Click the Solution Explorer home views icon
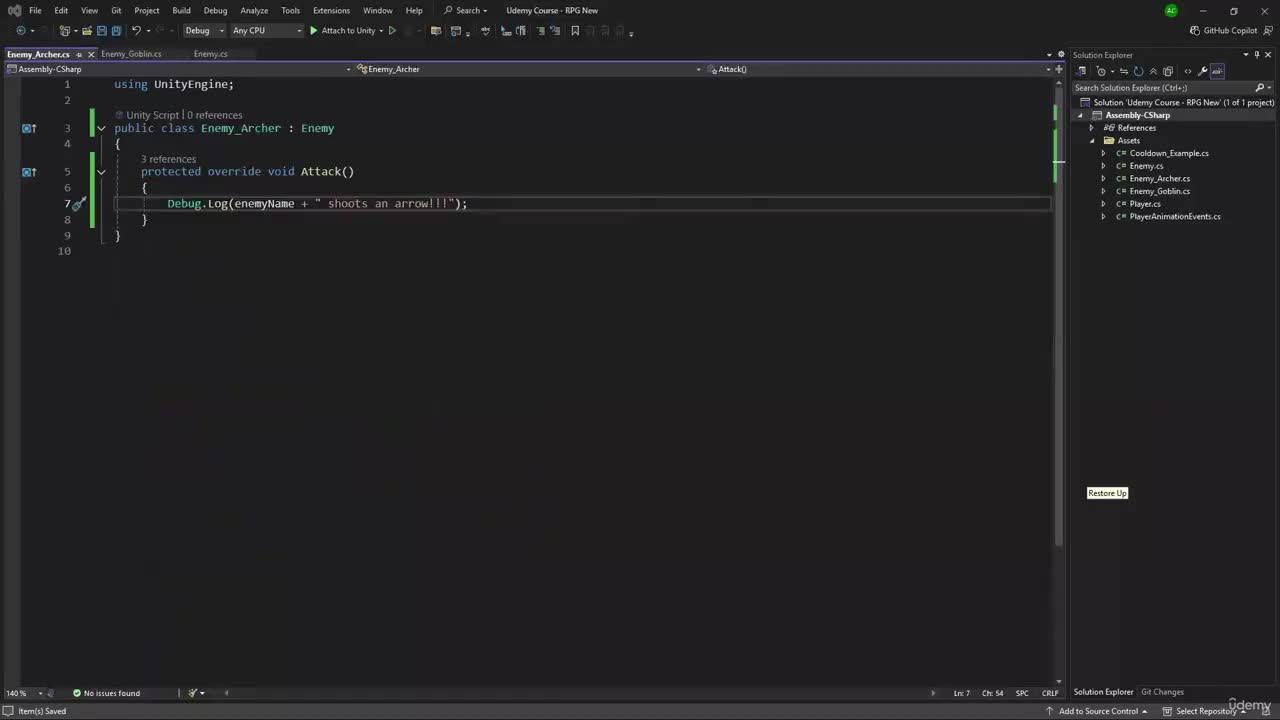1280x720 pixels. coord(1081,71)
